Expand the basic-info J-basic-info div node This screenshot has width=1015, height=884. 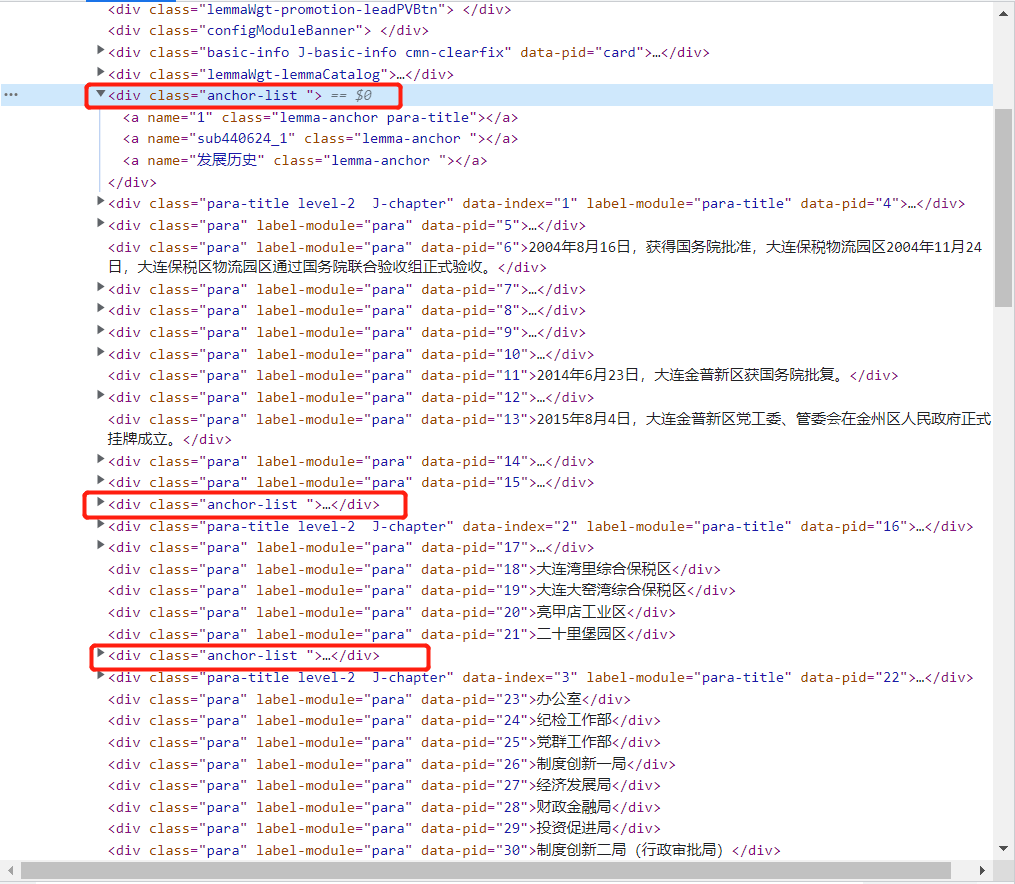click(100, 50)
